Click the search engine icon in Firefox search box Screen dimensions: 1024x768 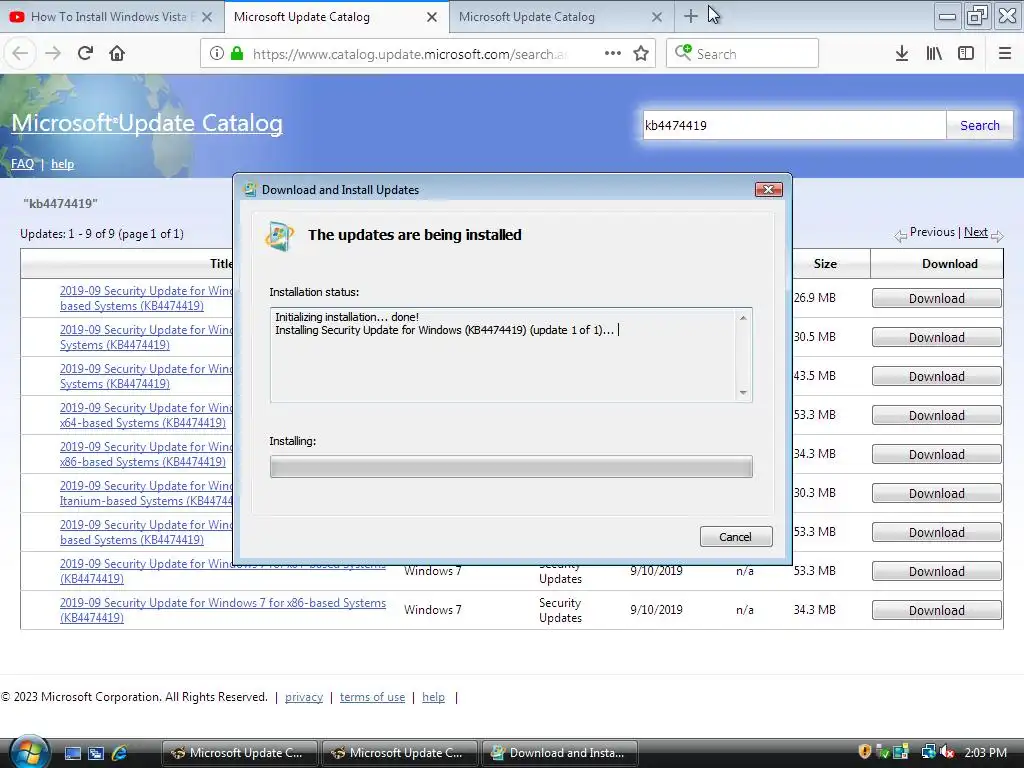pyautogui.click(x=683, y=52)
